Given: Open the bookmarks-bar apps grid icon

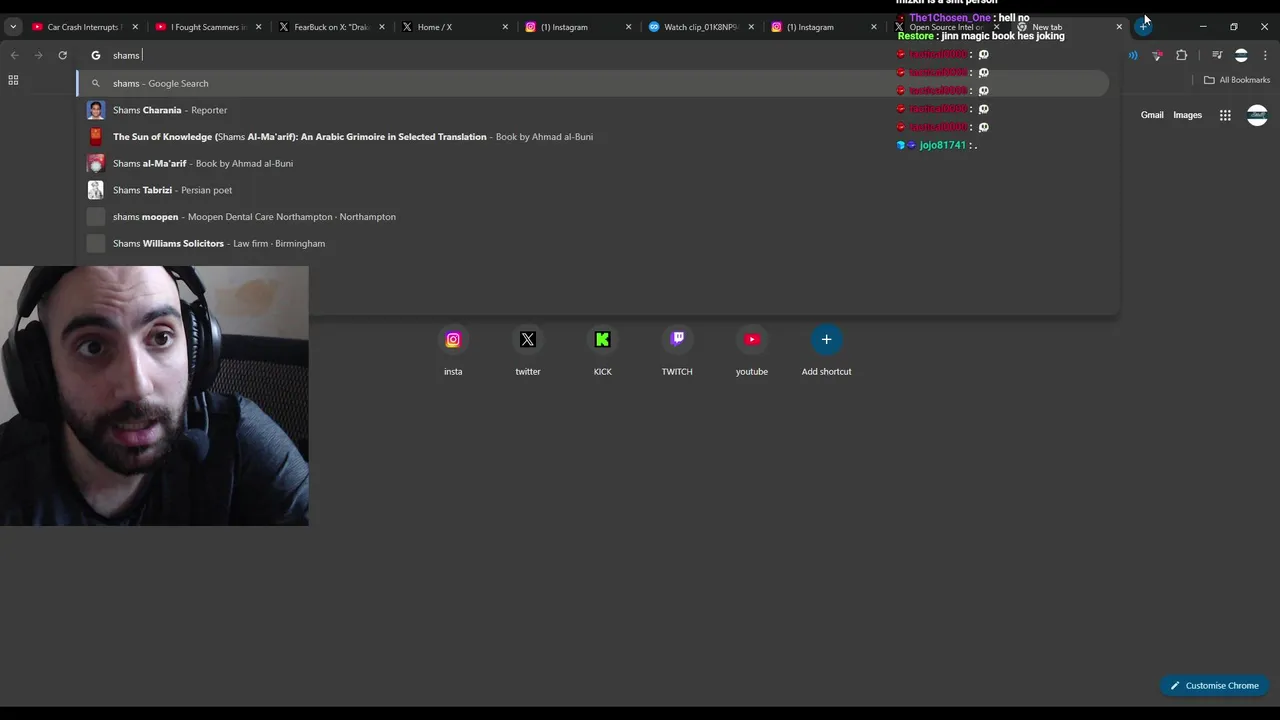Looking at the screenshot, I should (13, 80).
